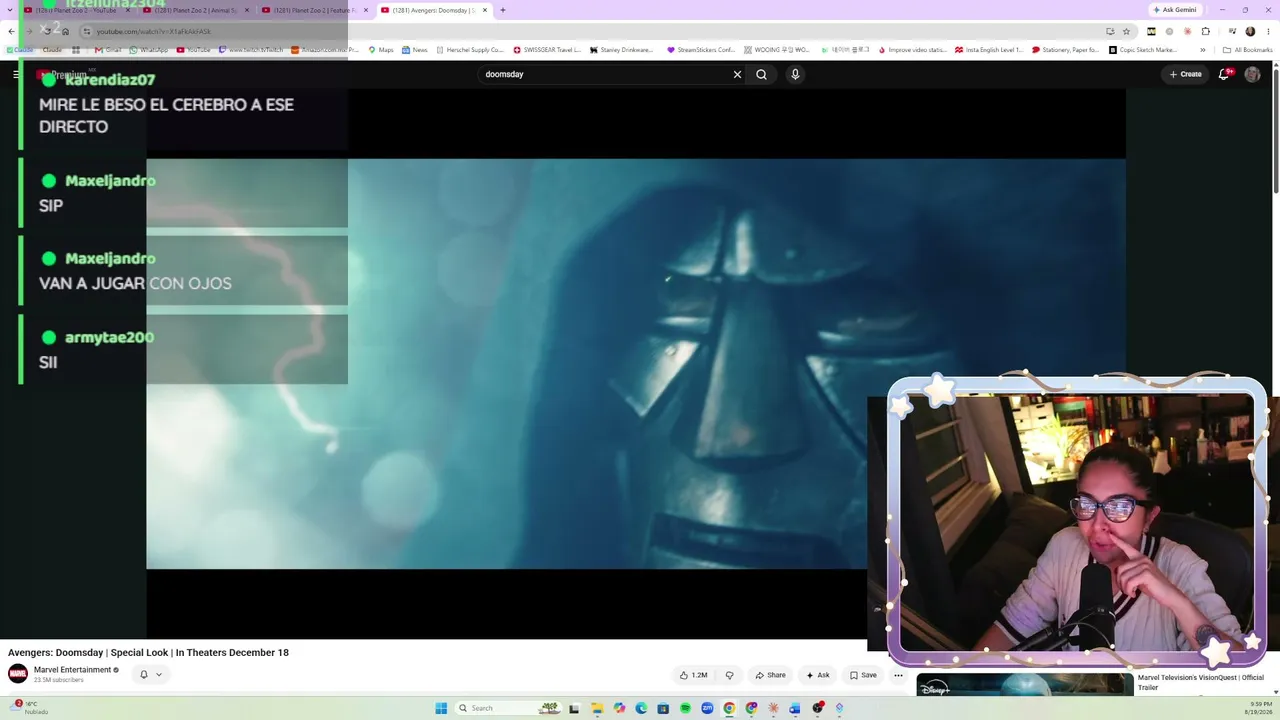Open the StreamStickers bookmark
This screenshot has height=720, width=1280.
(701, 50)
